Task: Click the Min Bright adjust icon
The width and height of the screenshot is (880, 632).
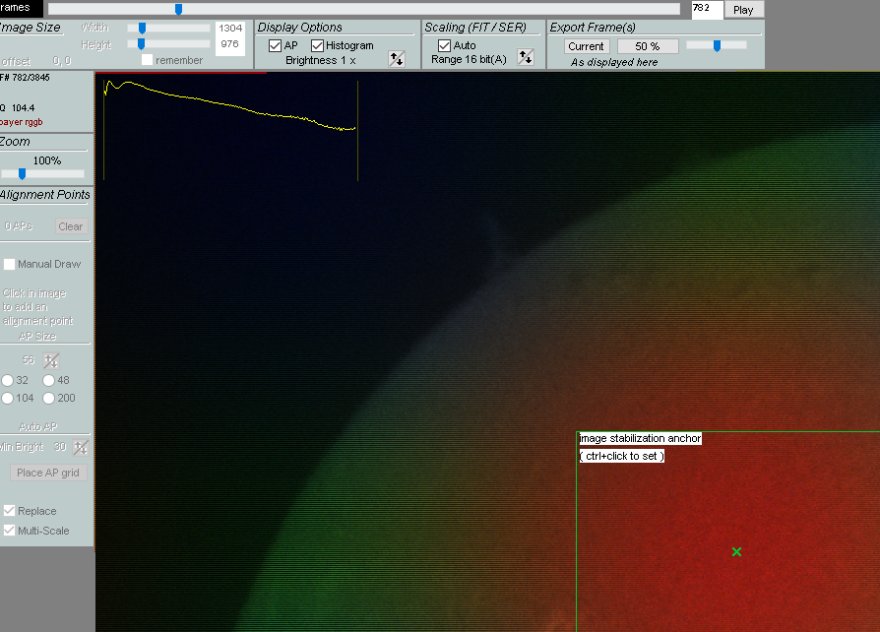Action: (80, 447)
